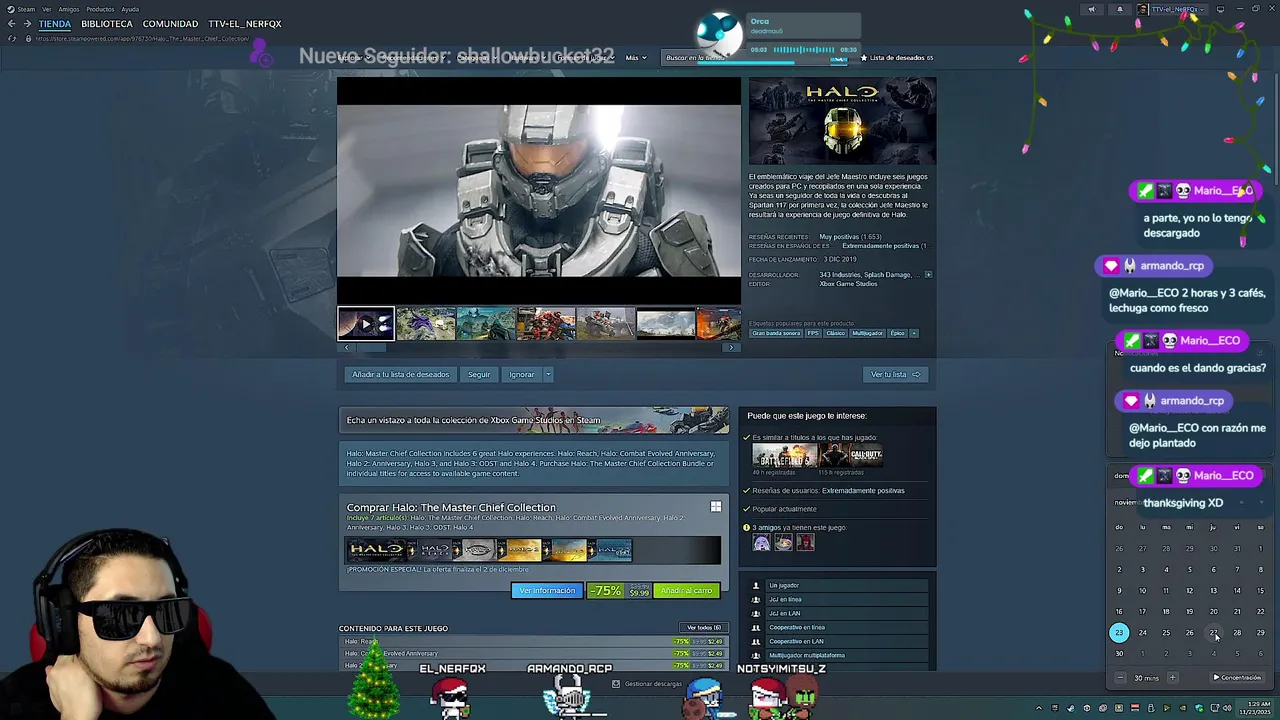Switch to BIBLIOTECA tab
This screenshot has height=720, width=1280.
107,24
